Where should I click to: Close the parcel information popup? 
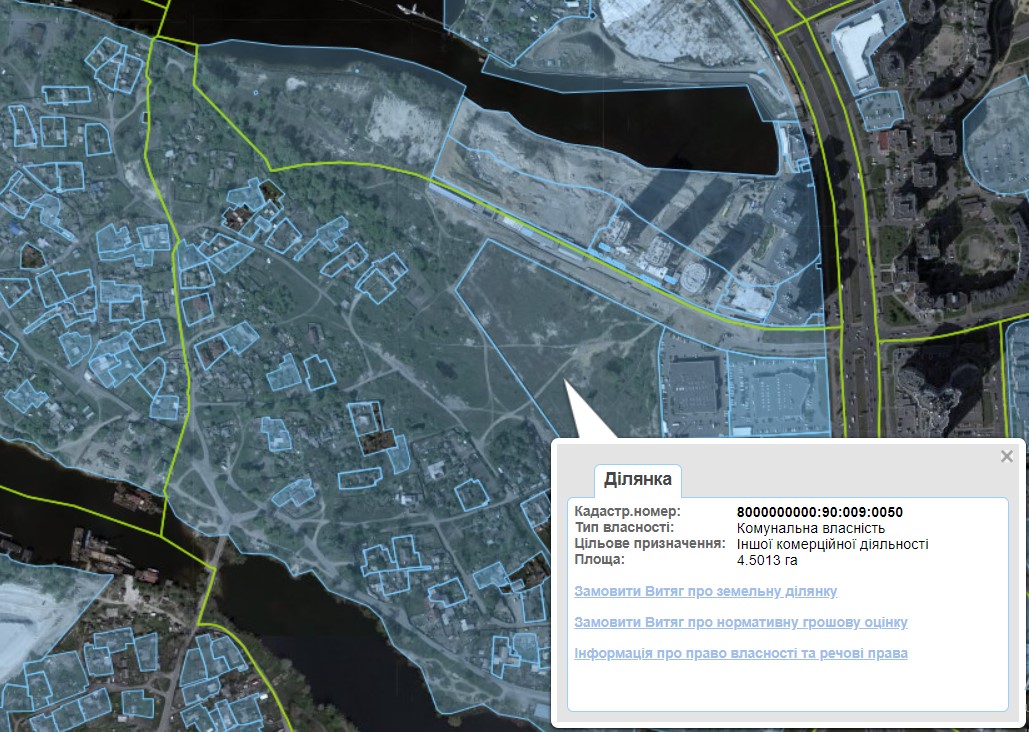[1006, 457]
